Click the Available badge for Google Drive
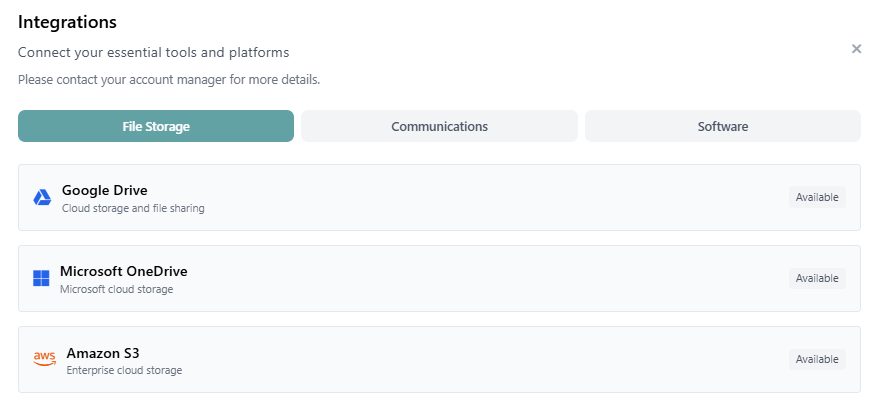Screen dimensions: 880x412 click(x=816, y=197)
